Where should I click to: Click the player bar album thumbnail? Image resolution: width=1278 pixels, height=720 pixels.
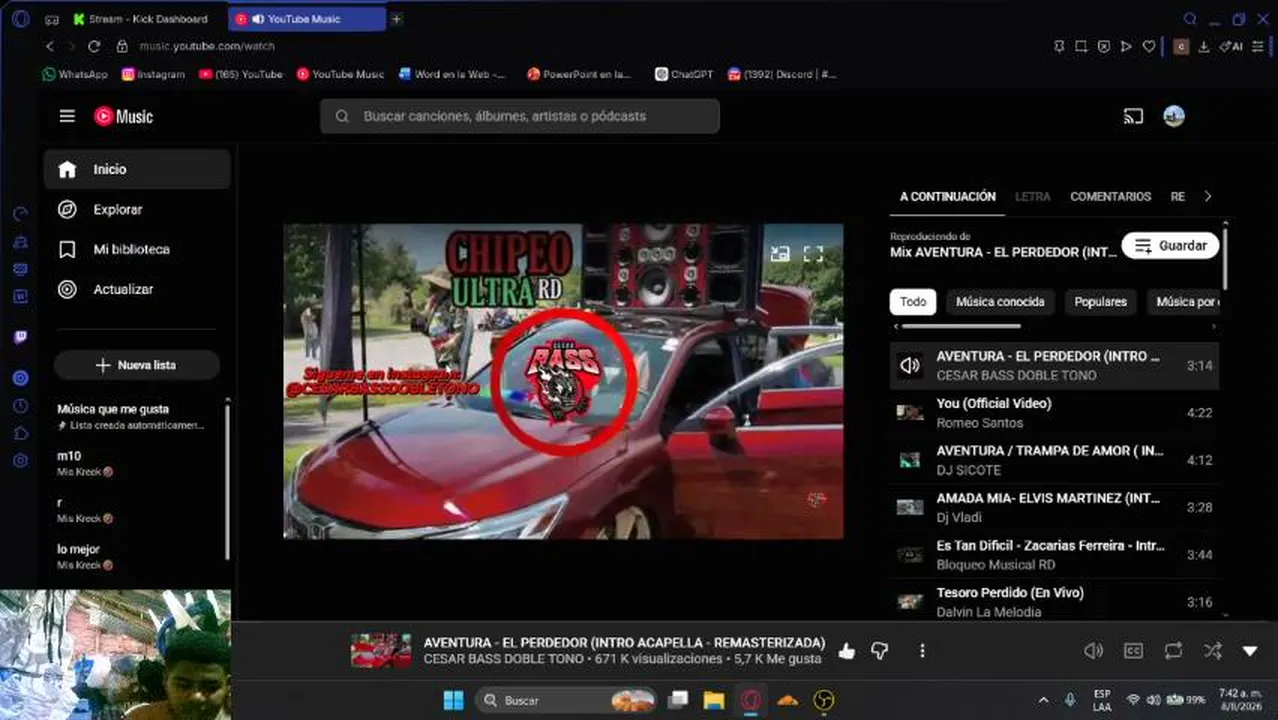381,651
